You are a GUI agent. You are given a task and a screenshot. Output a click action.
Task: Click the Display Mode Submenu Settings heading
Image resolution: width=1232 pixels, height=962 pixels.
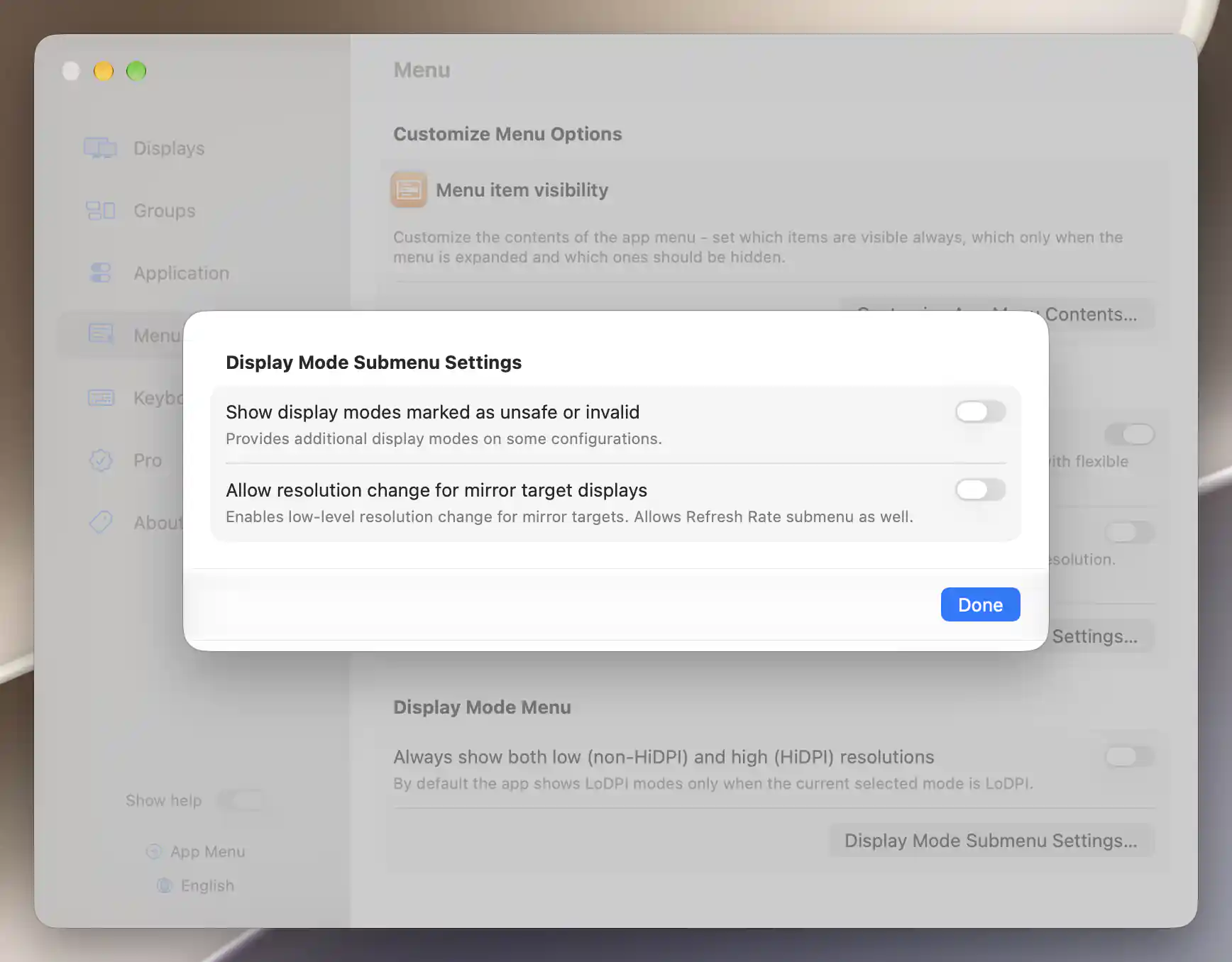click(x=373, y=363)
